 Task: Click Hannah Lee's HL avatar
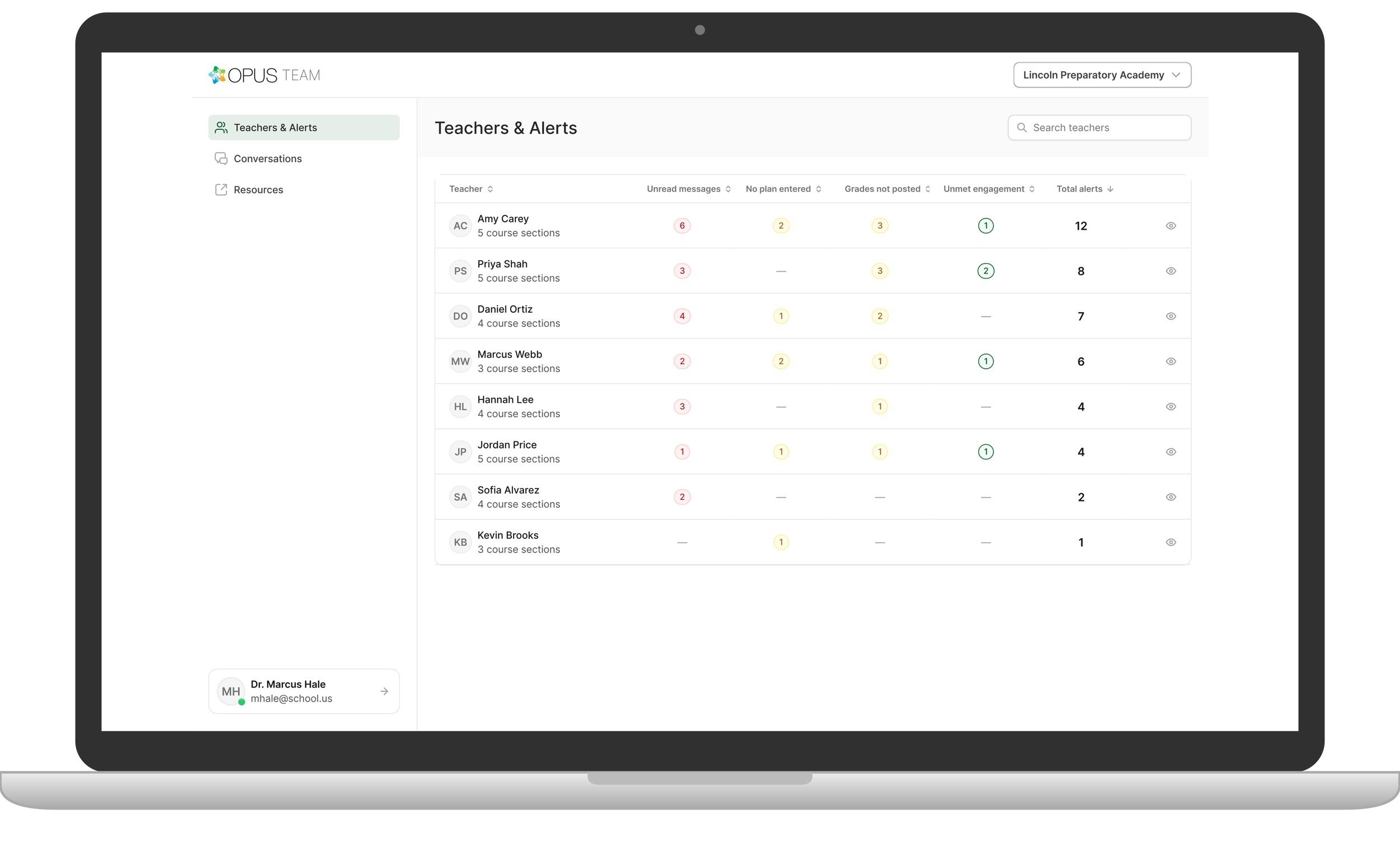pos(460,407)
